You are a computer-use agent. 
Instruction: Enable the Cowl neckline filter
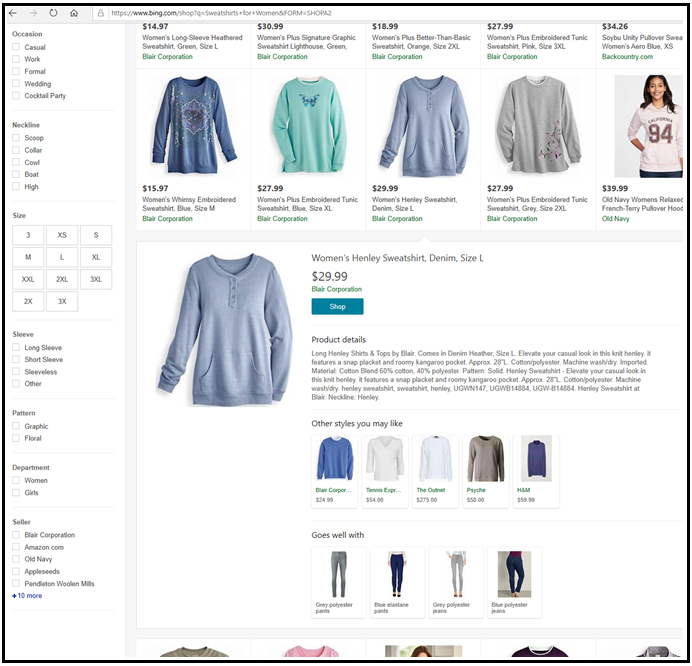coord(16,162)
